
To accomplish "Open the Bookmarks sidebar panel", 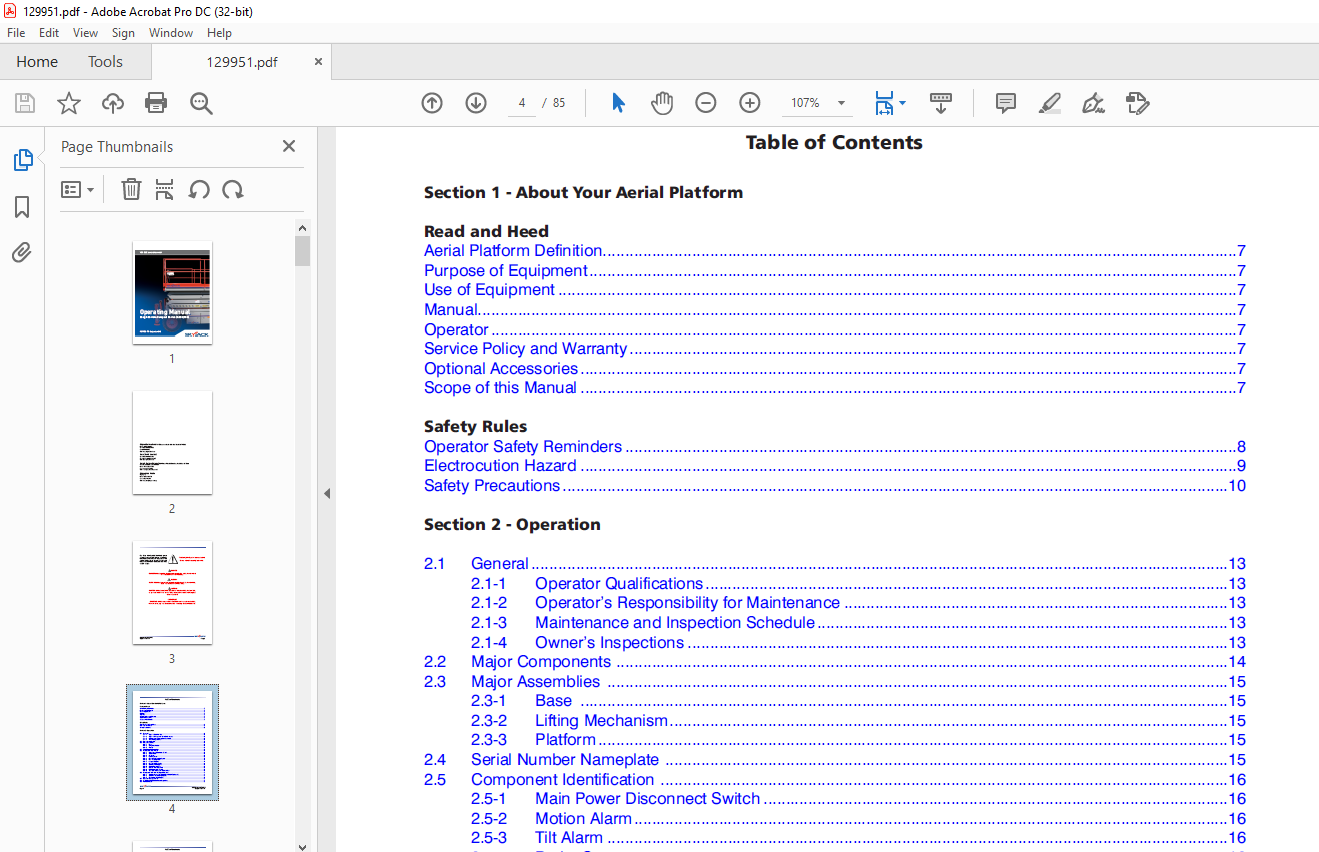I will [22, 207].
